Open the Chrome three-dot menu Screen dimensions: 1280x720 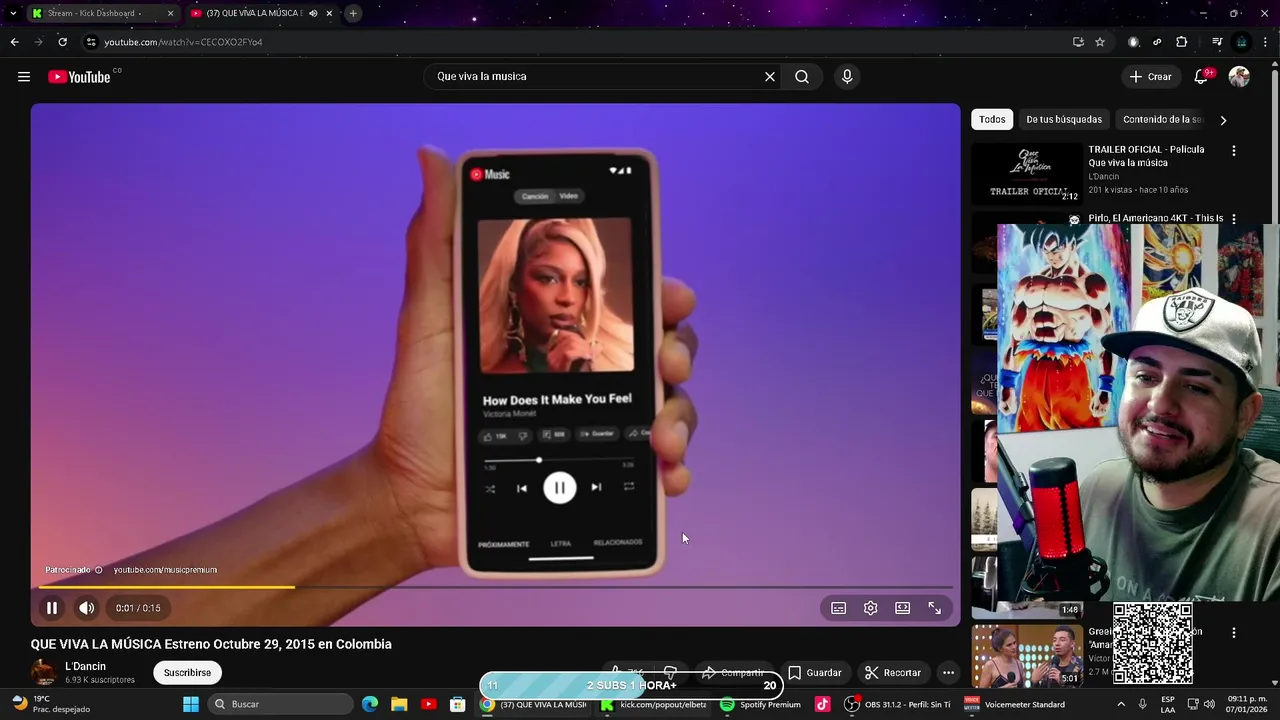(x=1266, y=42)
